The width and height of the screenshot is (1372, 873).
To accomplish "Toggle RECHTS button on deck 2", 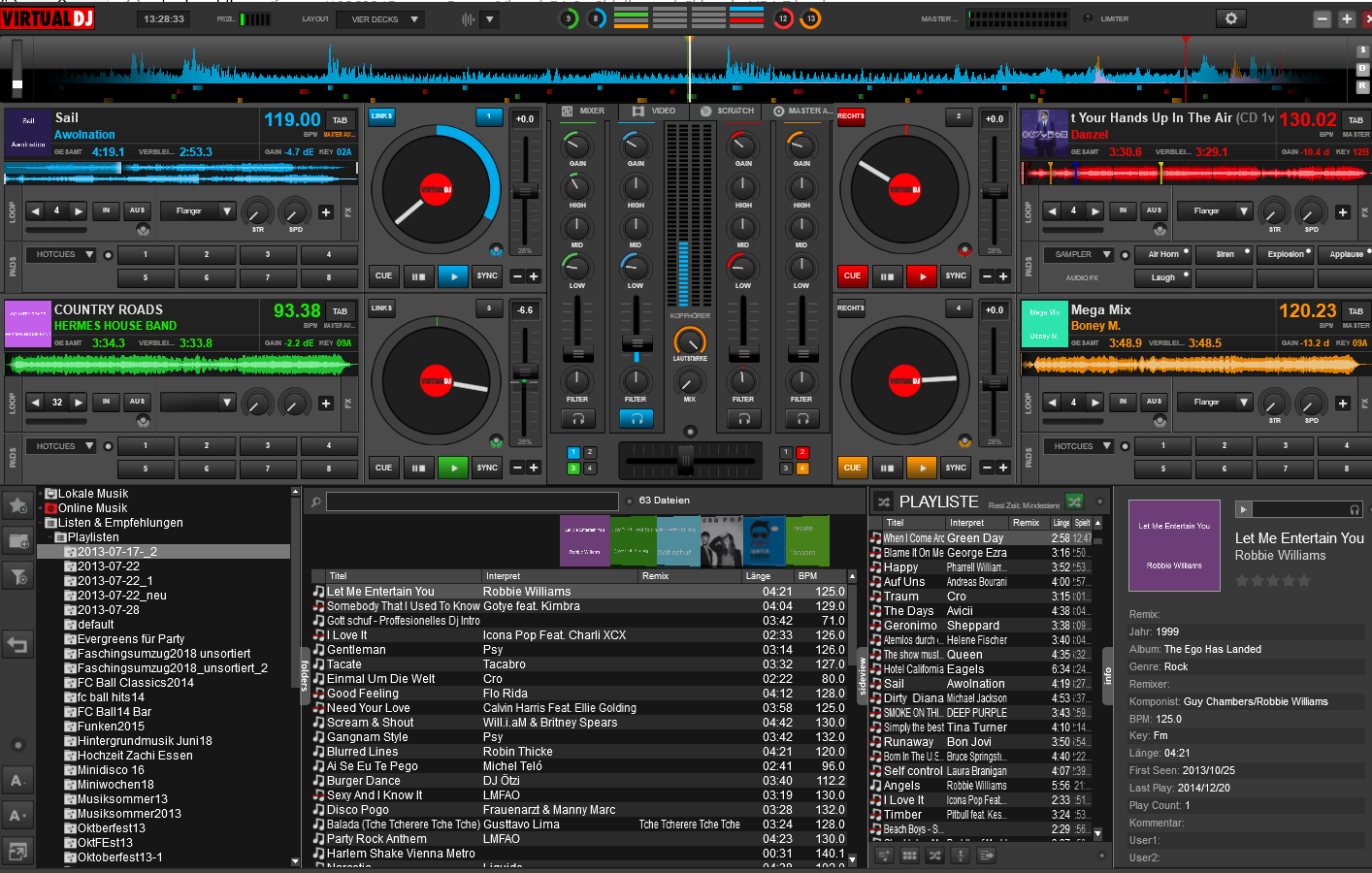I will 851,116.
